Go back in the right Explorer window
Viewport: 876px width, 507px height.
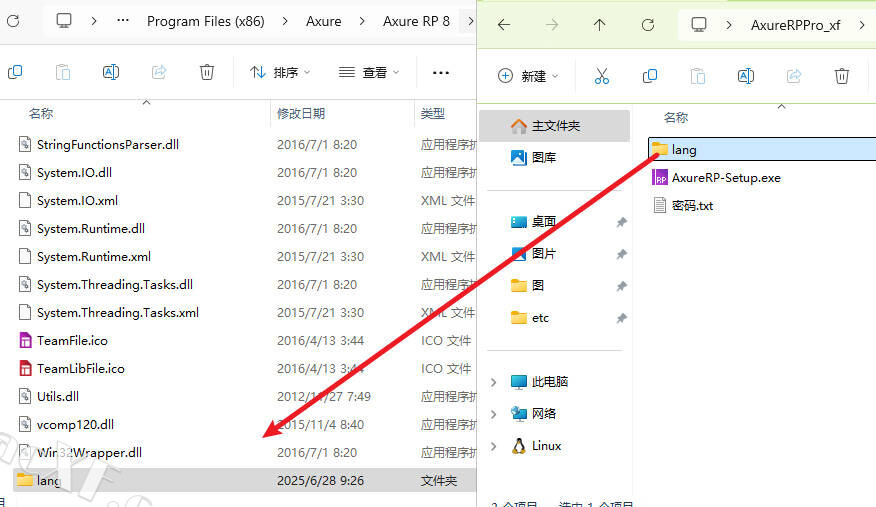pyautogui.click(x=504, y=25)
